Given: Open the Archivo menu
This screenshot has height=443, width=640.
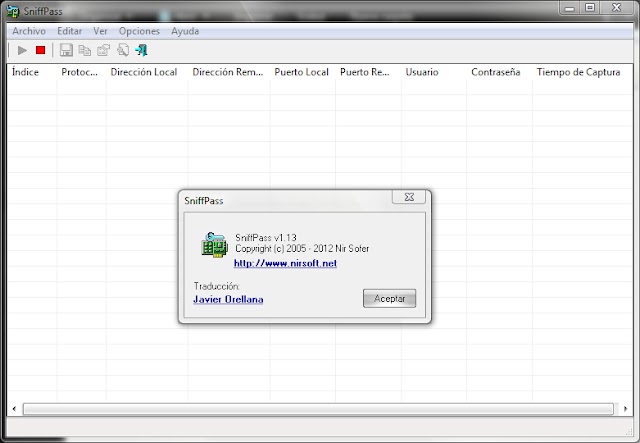Looking at the screenshot, I should [29, 31].
